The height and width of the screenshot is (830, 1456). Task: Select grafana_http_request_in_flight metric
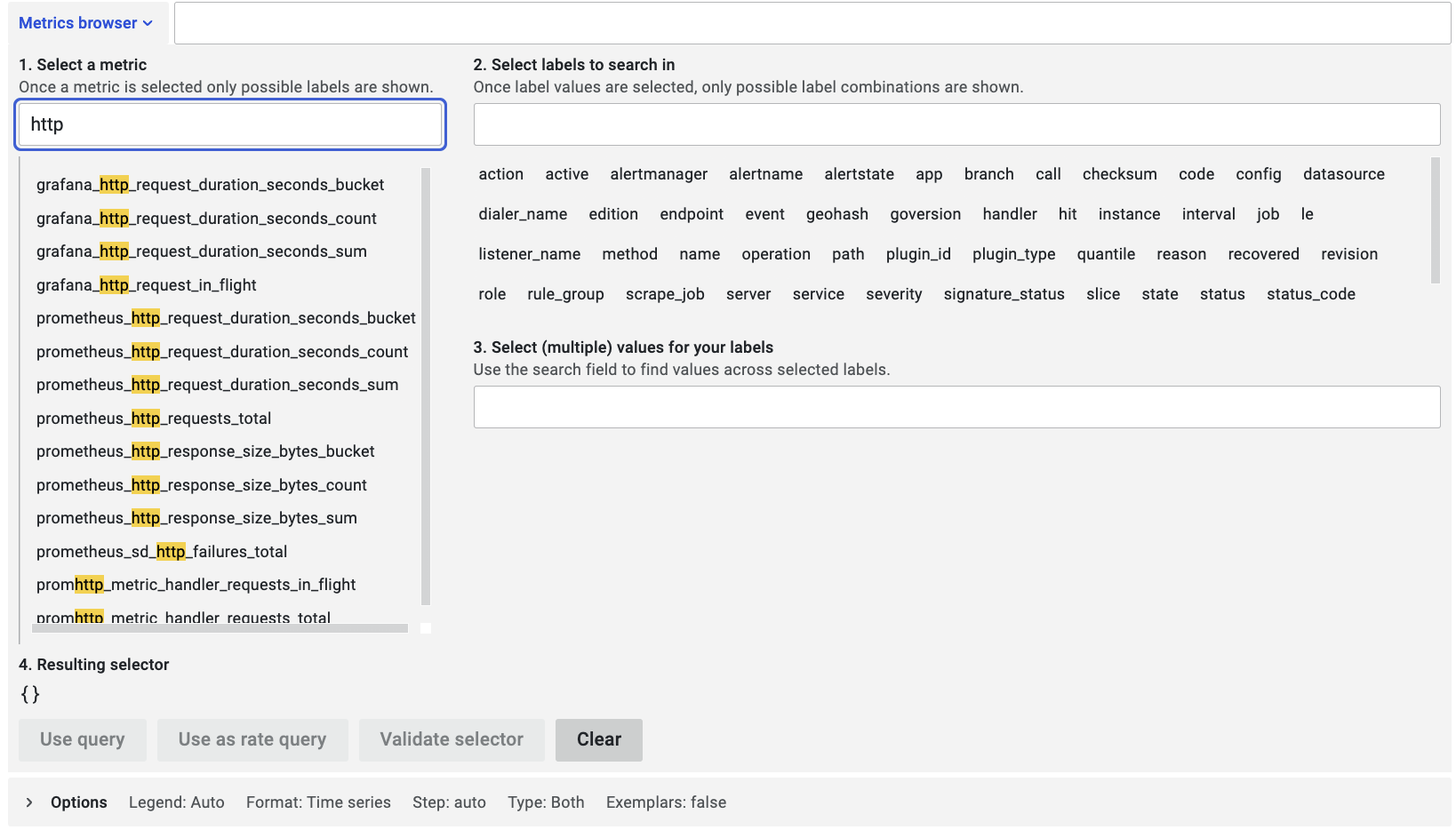tap(145, 284)
